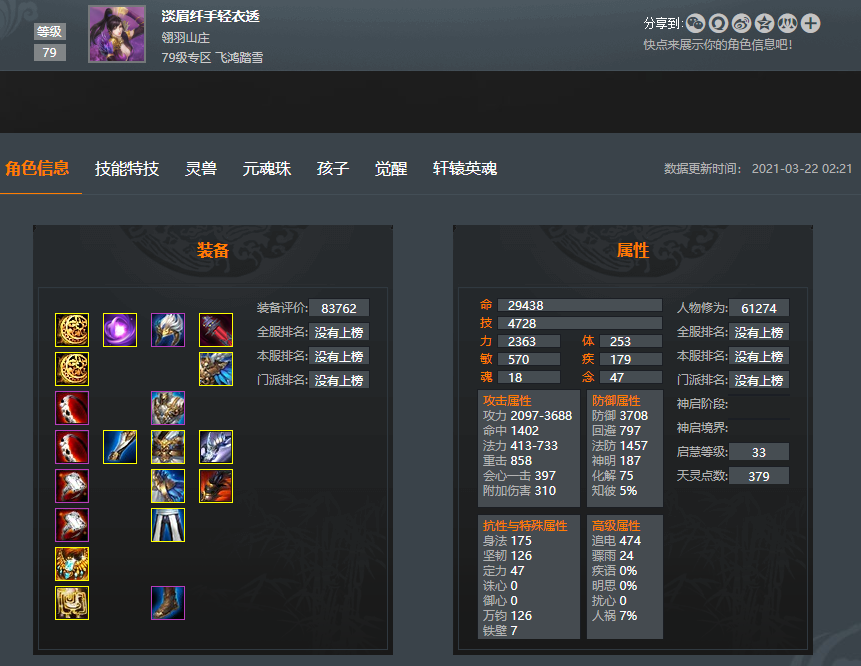Share to Renren icon
Screen dimensions: 861x666
pos(788,23)
